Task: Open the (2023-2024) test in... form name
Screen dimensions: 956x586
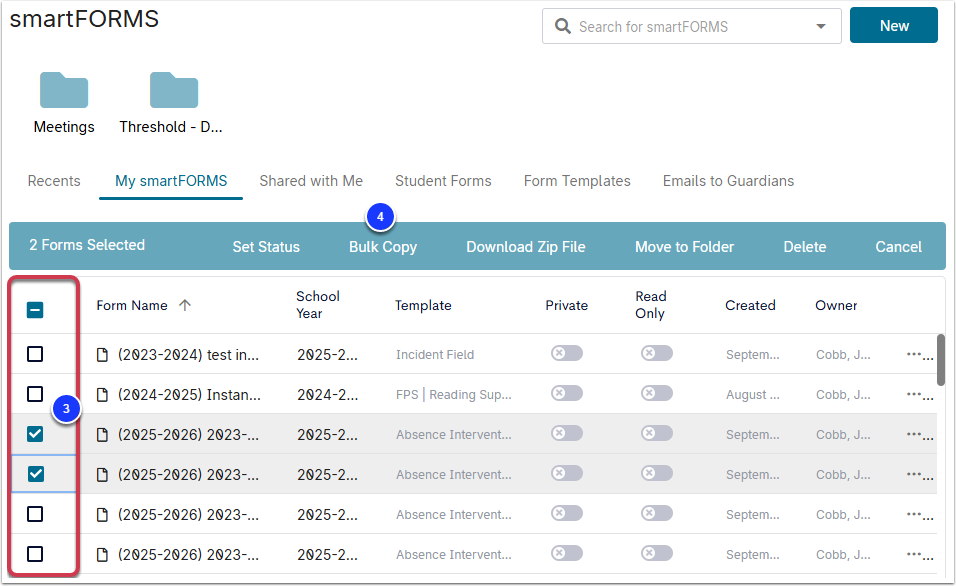Action: (188, 355)
